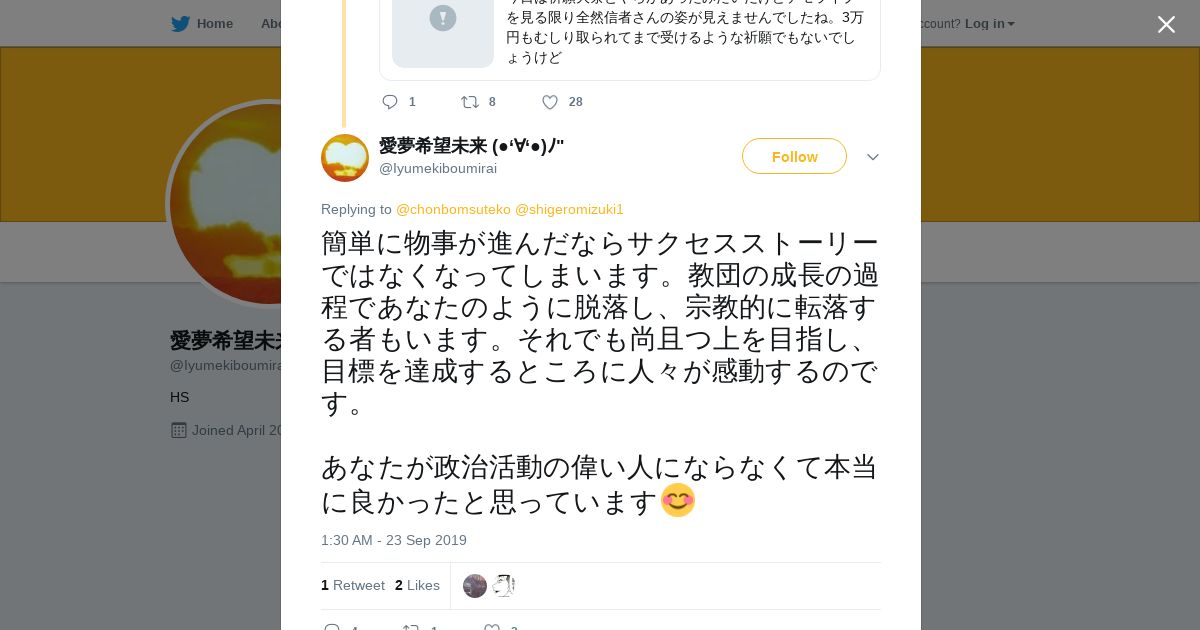Screen dimensions: 1200x630
Task: Open the @chonbomsuteko mention link
Action: click(x=453, y=209)
